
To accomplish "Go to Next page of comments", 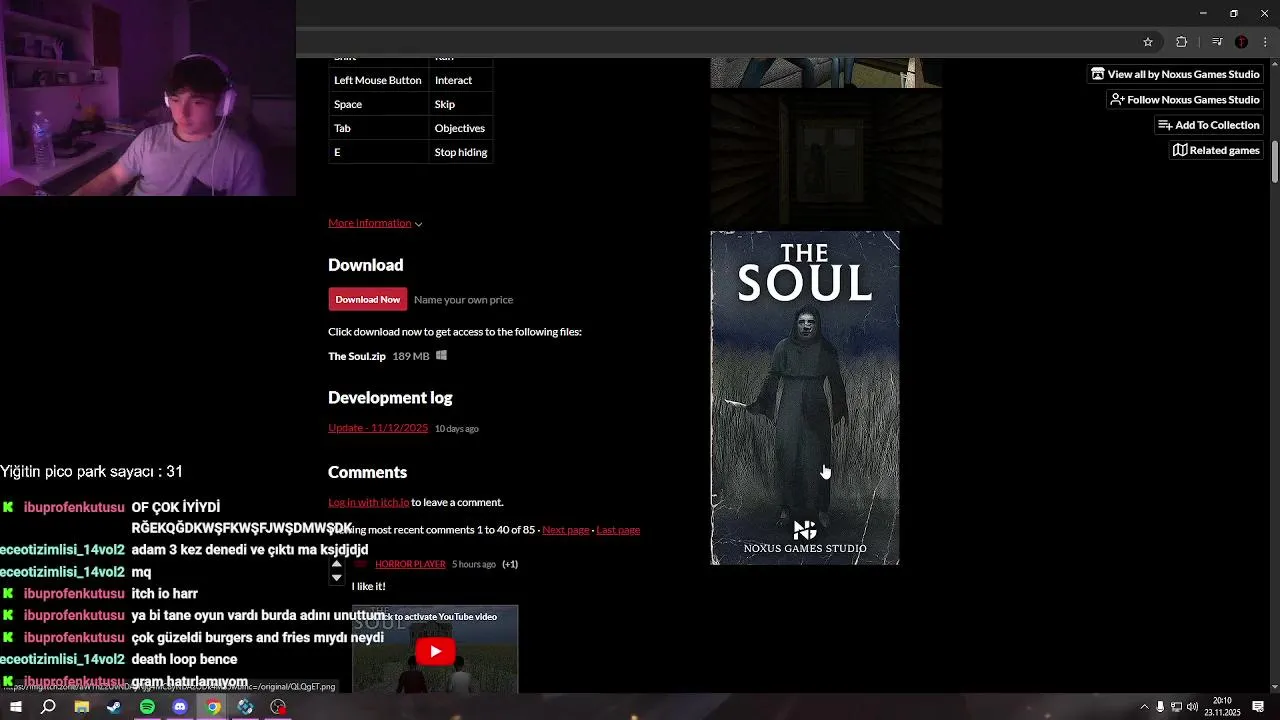I will (x=565, y=529).
